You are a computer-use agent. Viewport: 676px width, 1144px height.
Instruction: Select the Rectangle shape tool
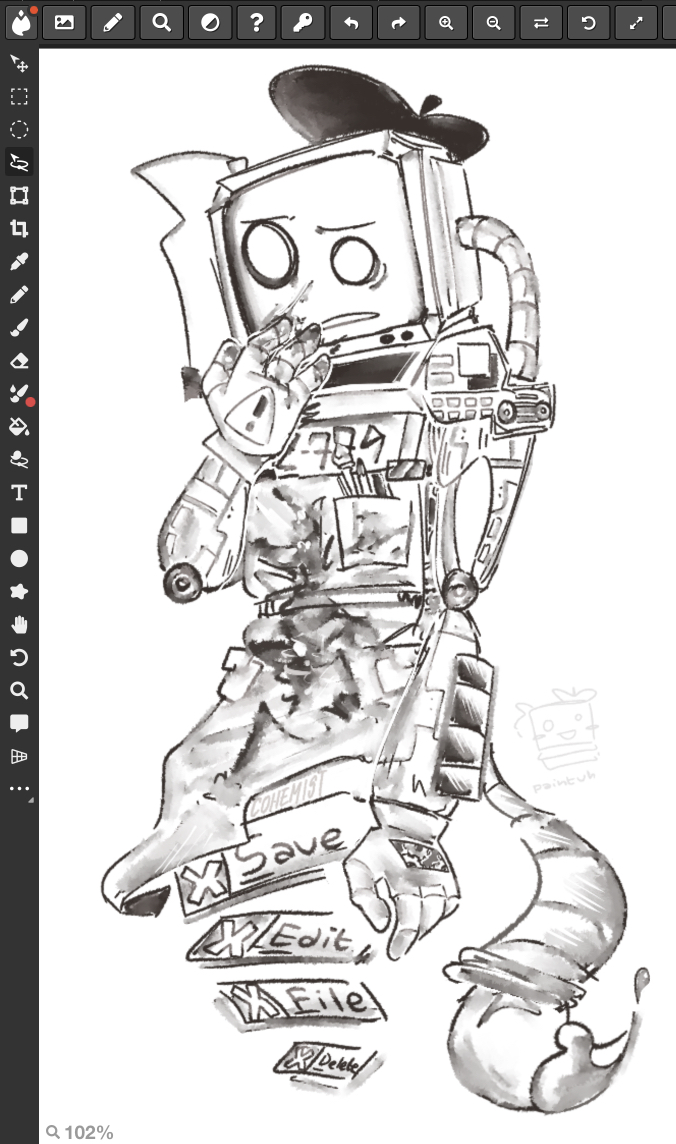pyautogui.click(x=19, y=525)
